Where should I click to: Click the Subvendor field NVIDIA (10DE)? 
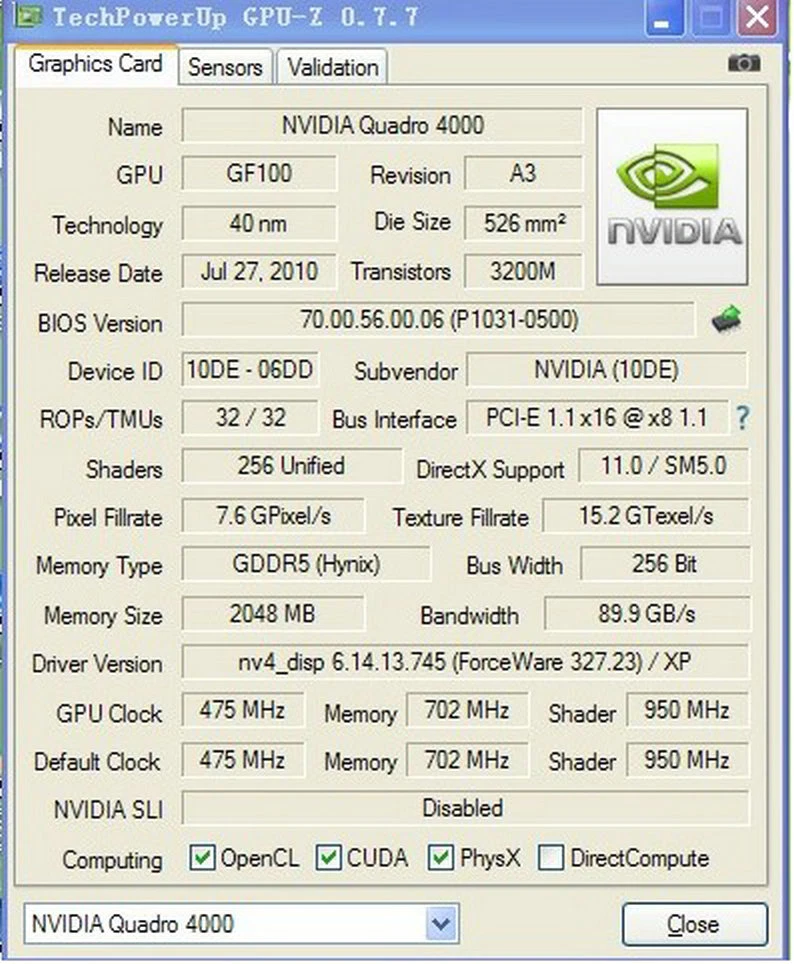(606, 369)
